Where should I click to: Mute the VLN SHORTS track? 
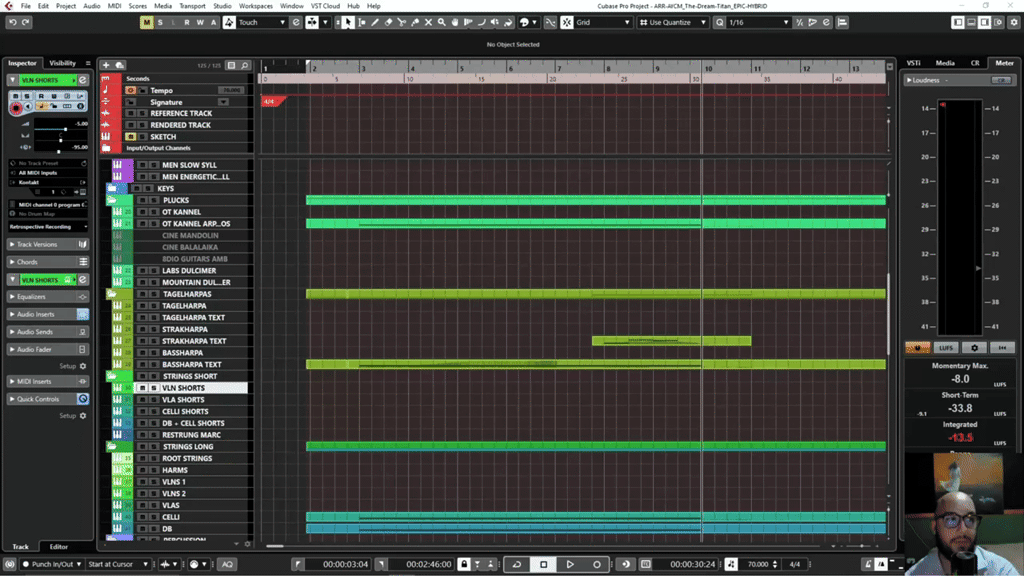tap(142, 388)
